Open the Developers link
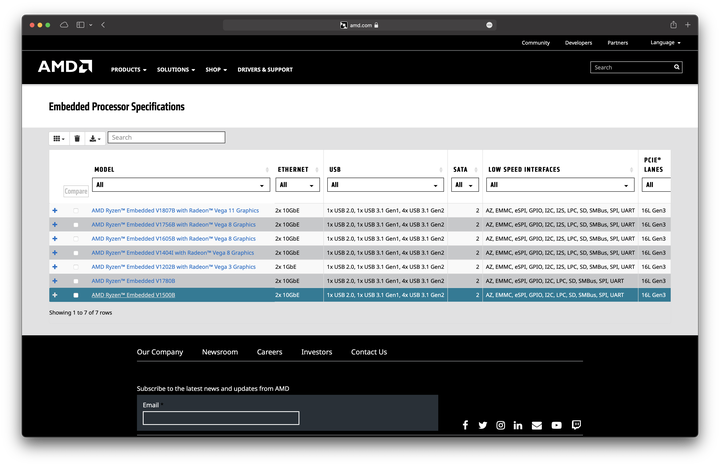 (x=578, y=43)
